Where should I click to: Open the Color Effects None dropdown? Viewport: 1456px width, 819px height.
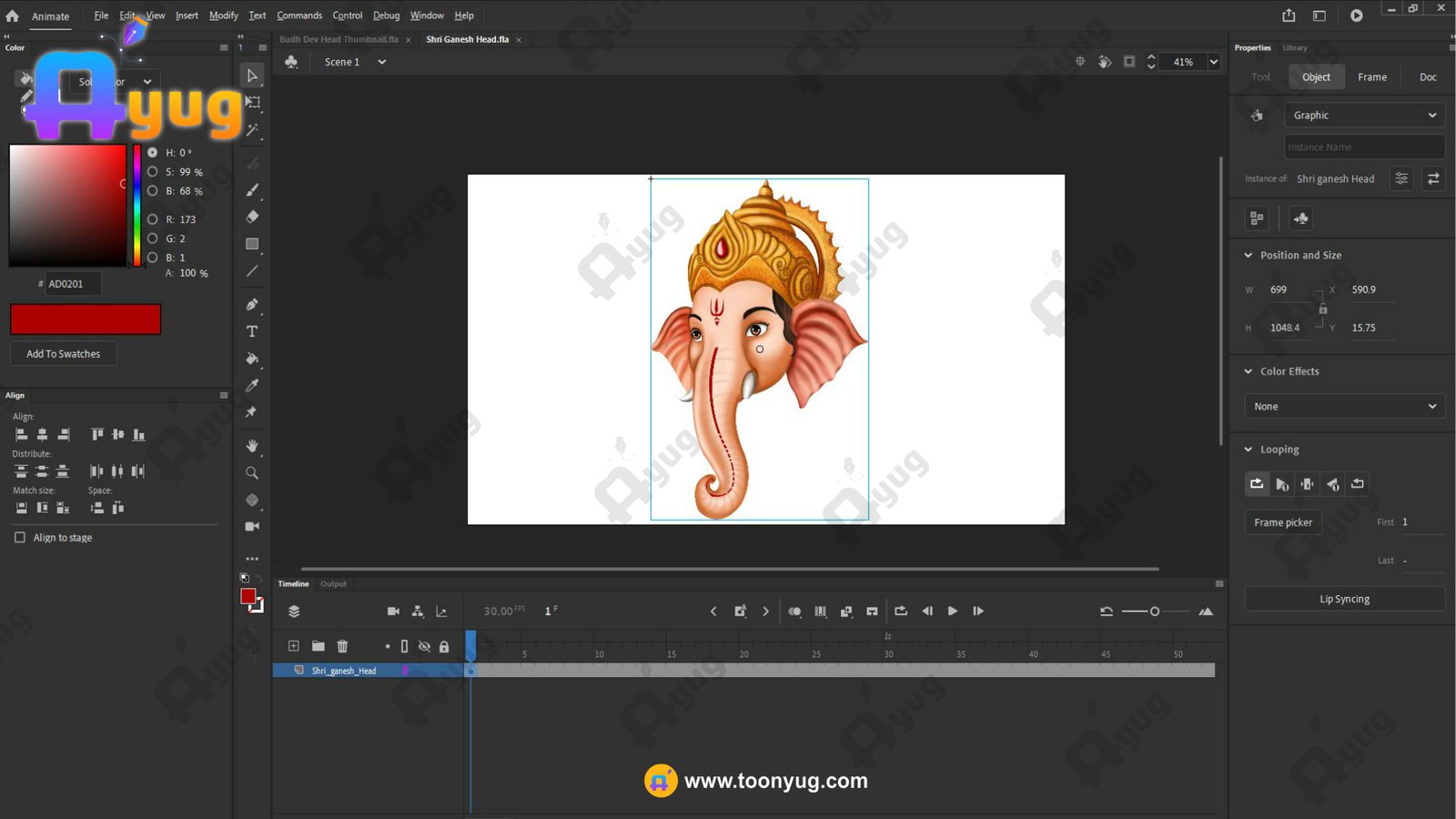point(1344,407)
